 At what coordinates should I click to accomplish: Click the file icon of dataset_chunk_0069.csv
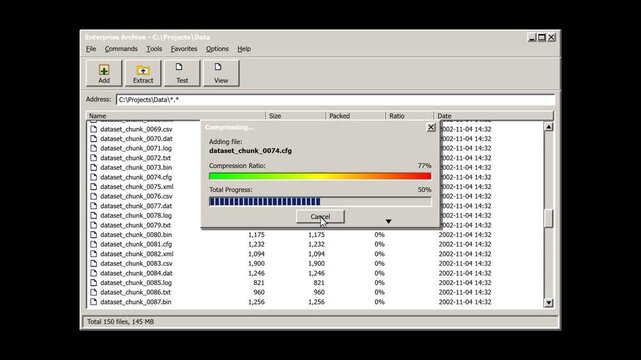94,129
